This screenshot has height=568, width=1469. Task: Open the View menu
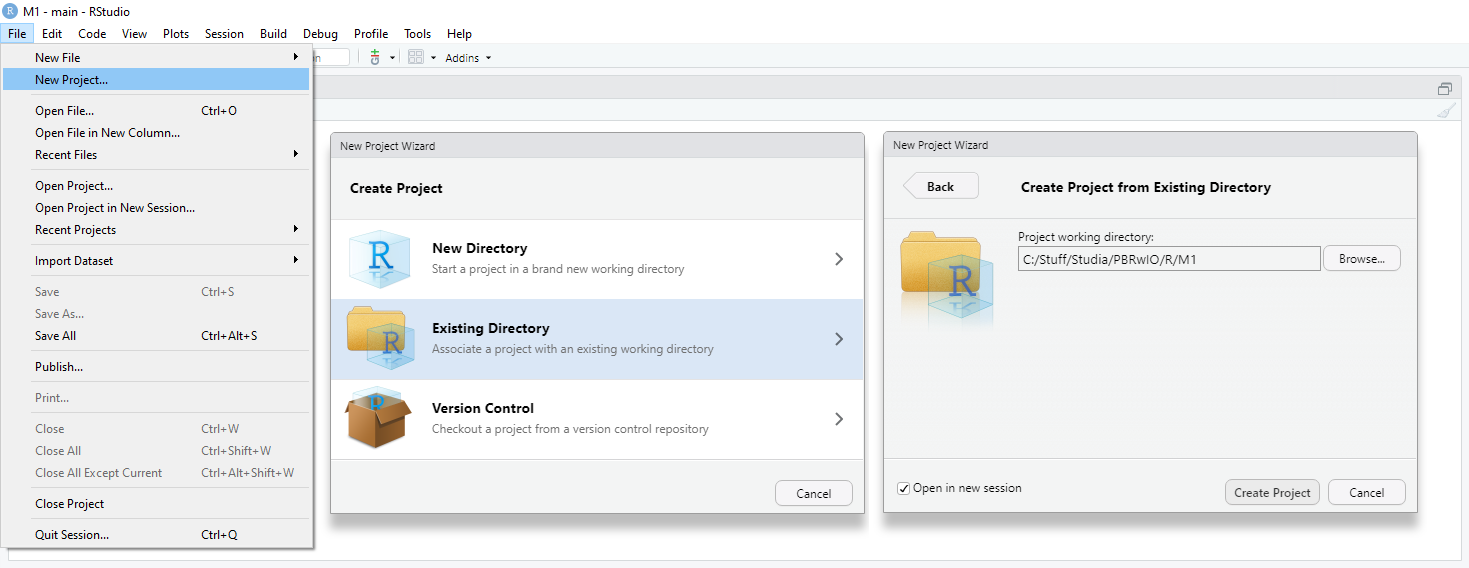point(134,33)
